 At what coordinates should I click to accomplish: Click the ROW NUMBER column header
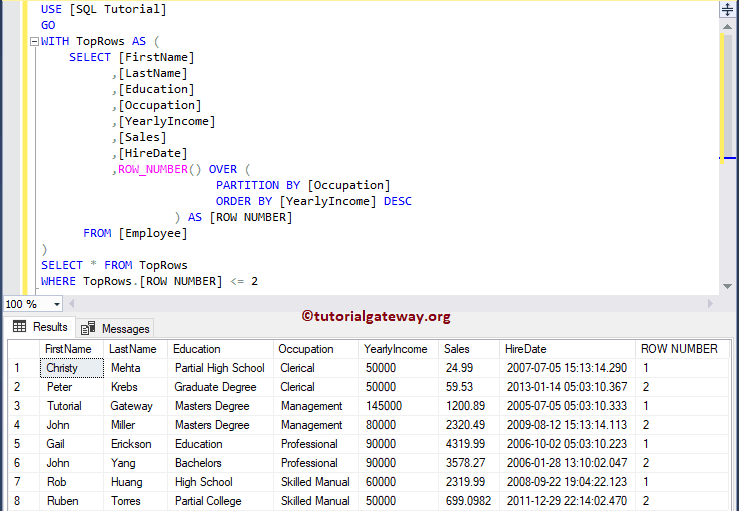point(679,349)
